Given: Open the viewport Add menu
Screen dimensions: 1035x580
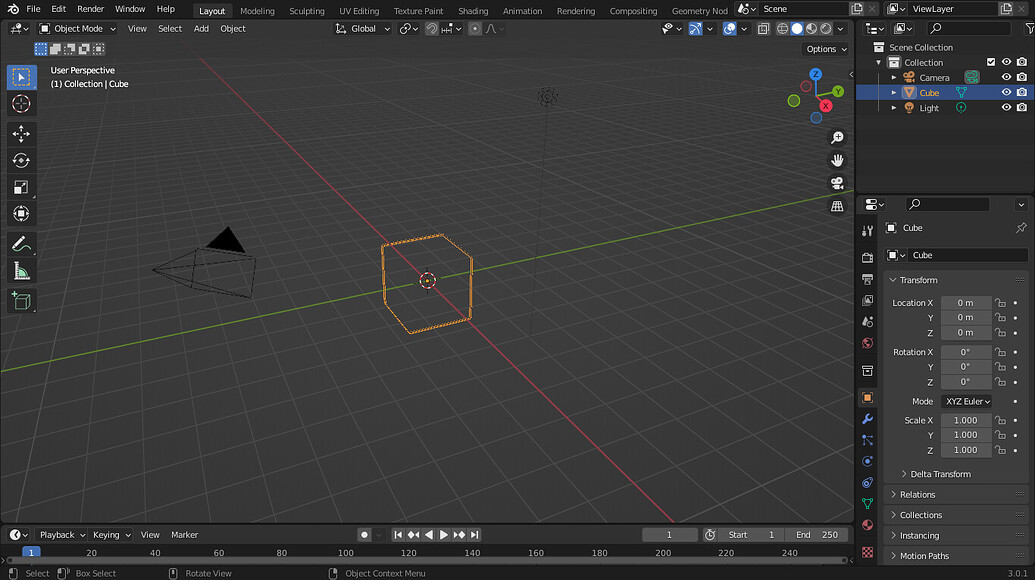Looking at the screenshot, I should pos(201,28).
